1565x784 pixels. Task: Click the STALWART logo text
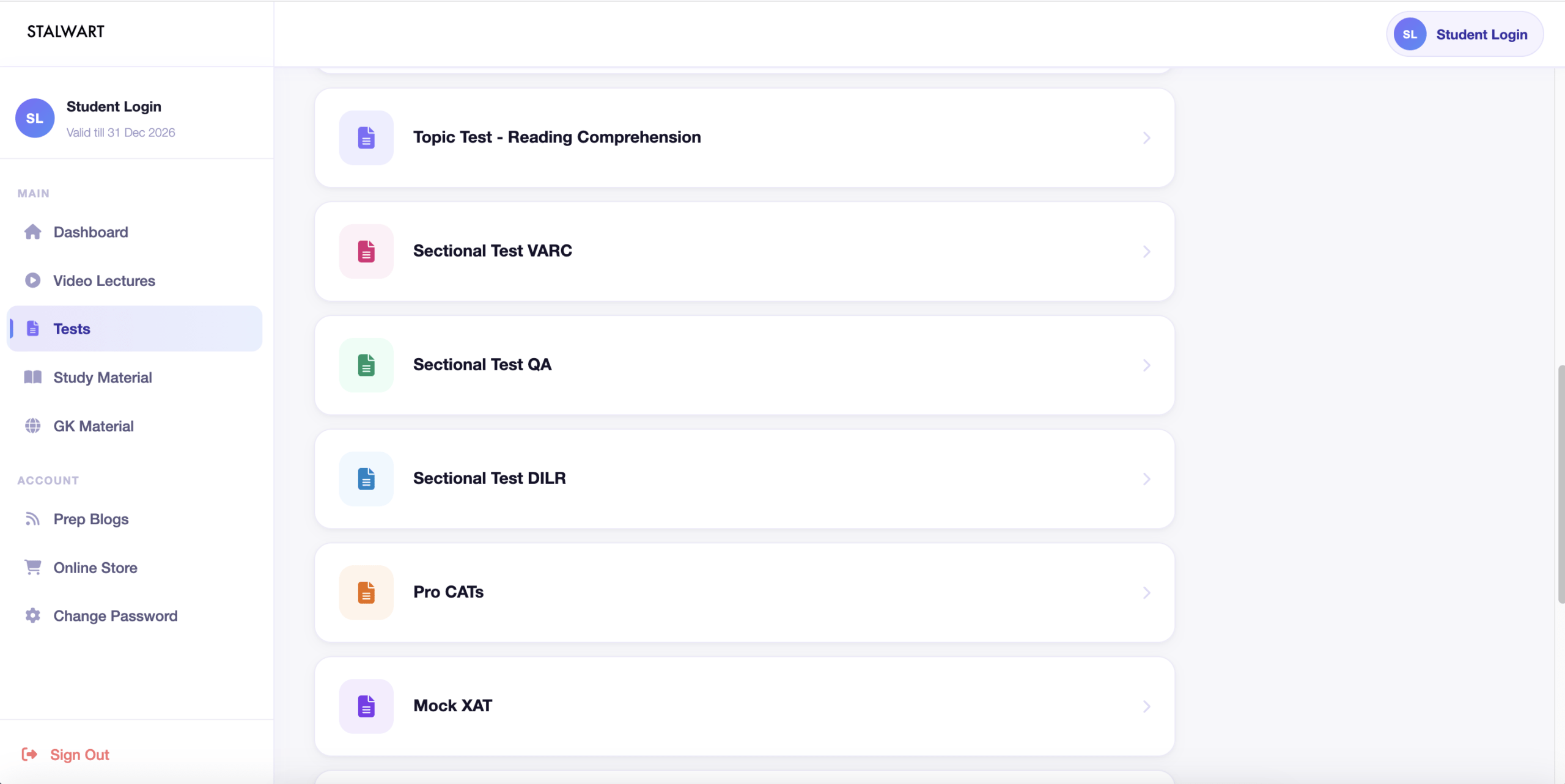click(x=66, y=32)
